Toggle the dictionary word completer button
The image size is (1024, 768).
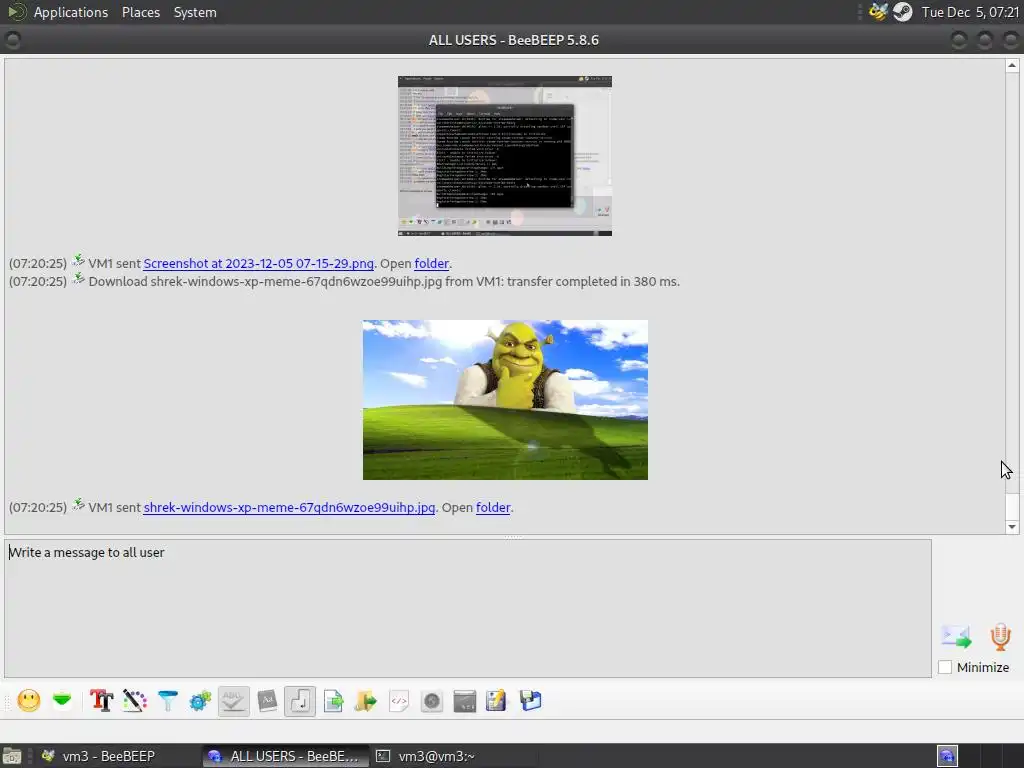(x=267, y=701)
